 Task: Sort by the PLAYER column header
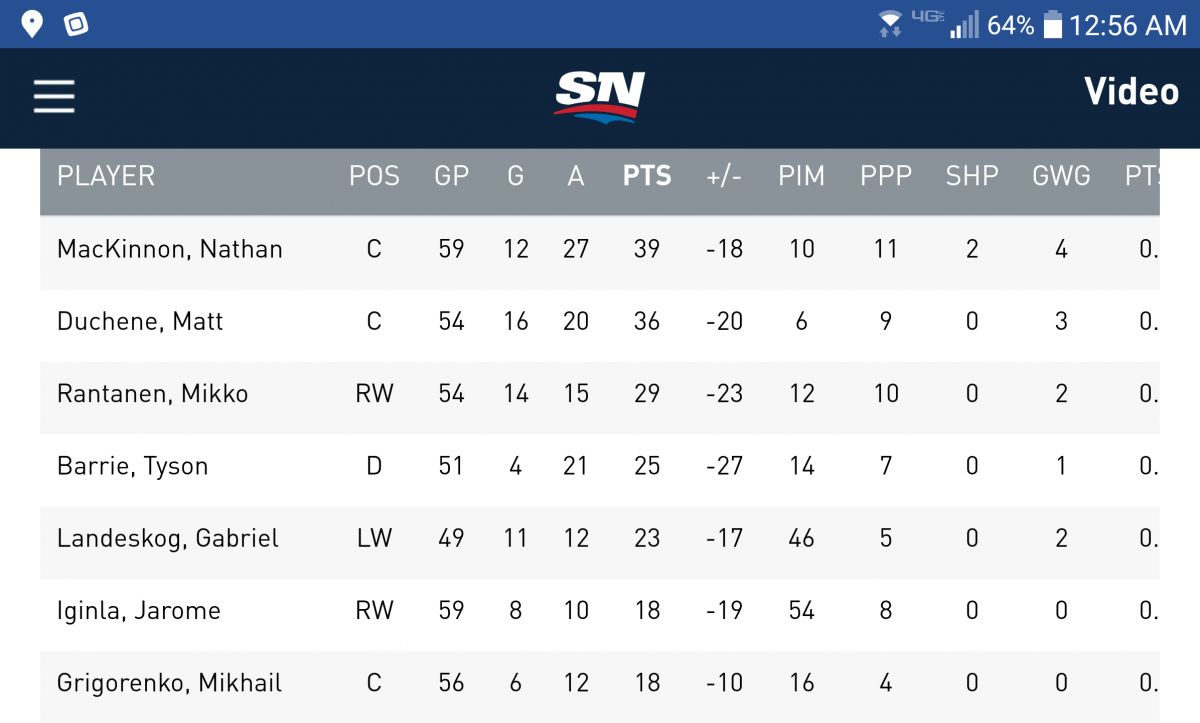click(106, 176)
